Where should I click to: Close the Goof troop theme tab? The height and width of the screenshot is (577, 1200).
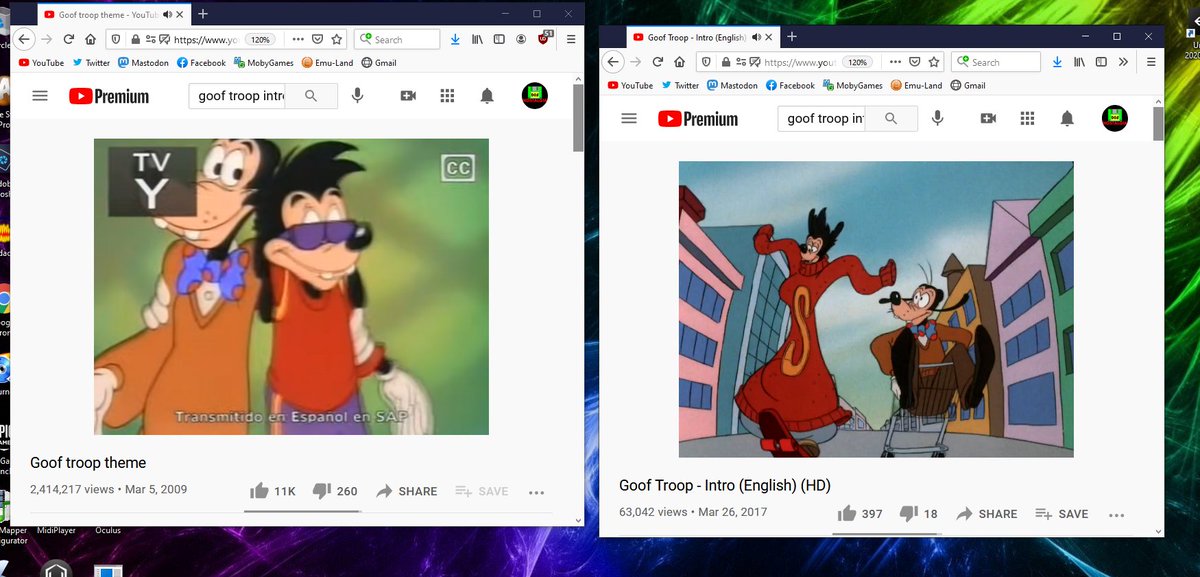click(182, 14)
